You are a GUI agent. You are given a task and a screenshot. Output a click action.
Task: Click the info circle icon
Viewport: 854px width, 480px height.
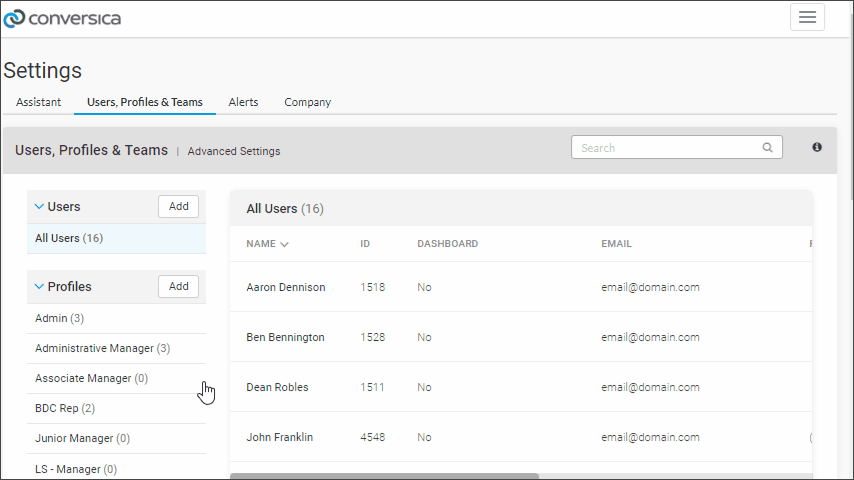pyautogui.click(x=817, y=147)
